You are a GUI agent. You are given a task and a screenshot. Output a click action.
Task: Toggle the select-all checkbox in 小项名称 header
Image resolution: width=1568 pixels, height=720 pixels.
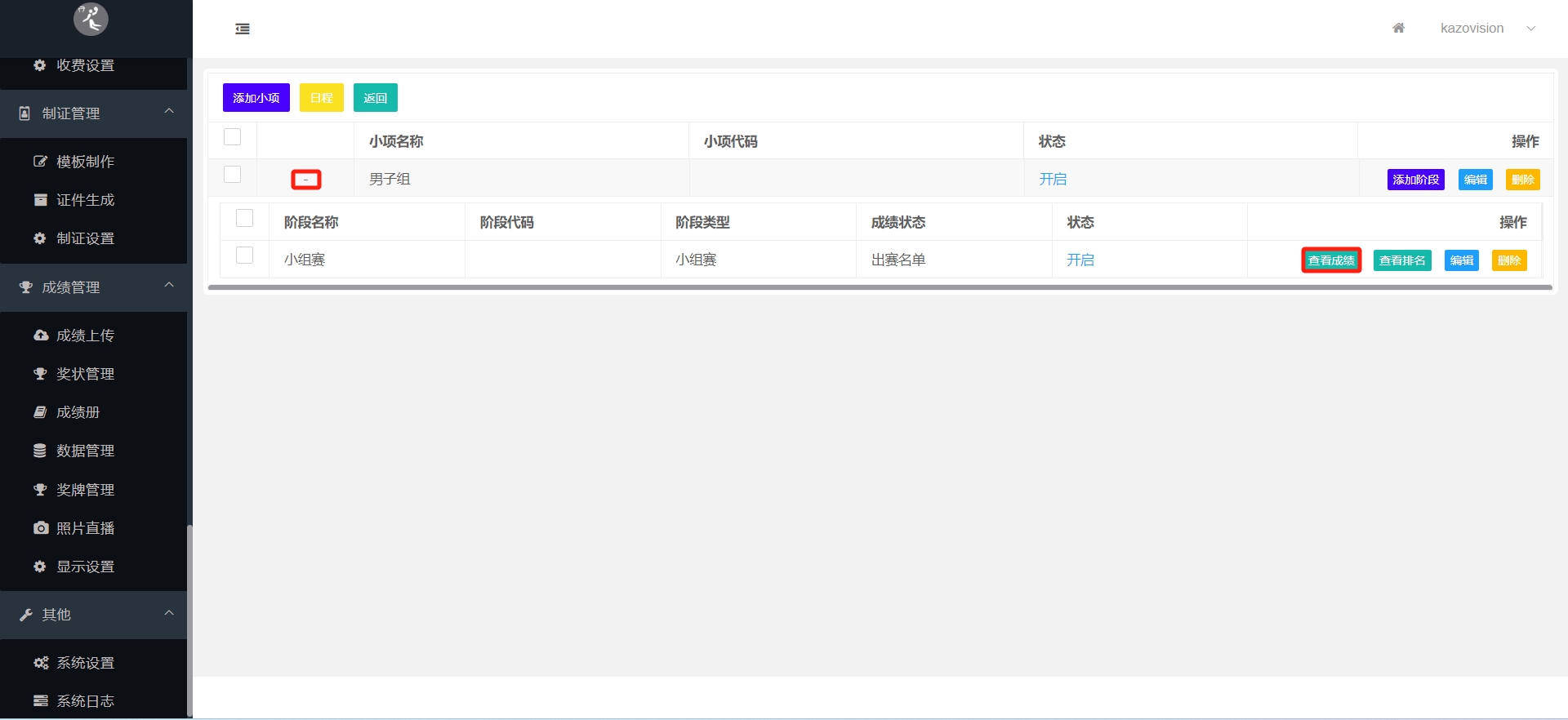(233, 137)
